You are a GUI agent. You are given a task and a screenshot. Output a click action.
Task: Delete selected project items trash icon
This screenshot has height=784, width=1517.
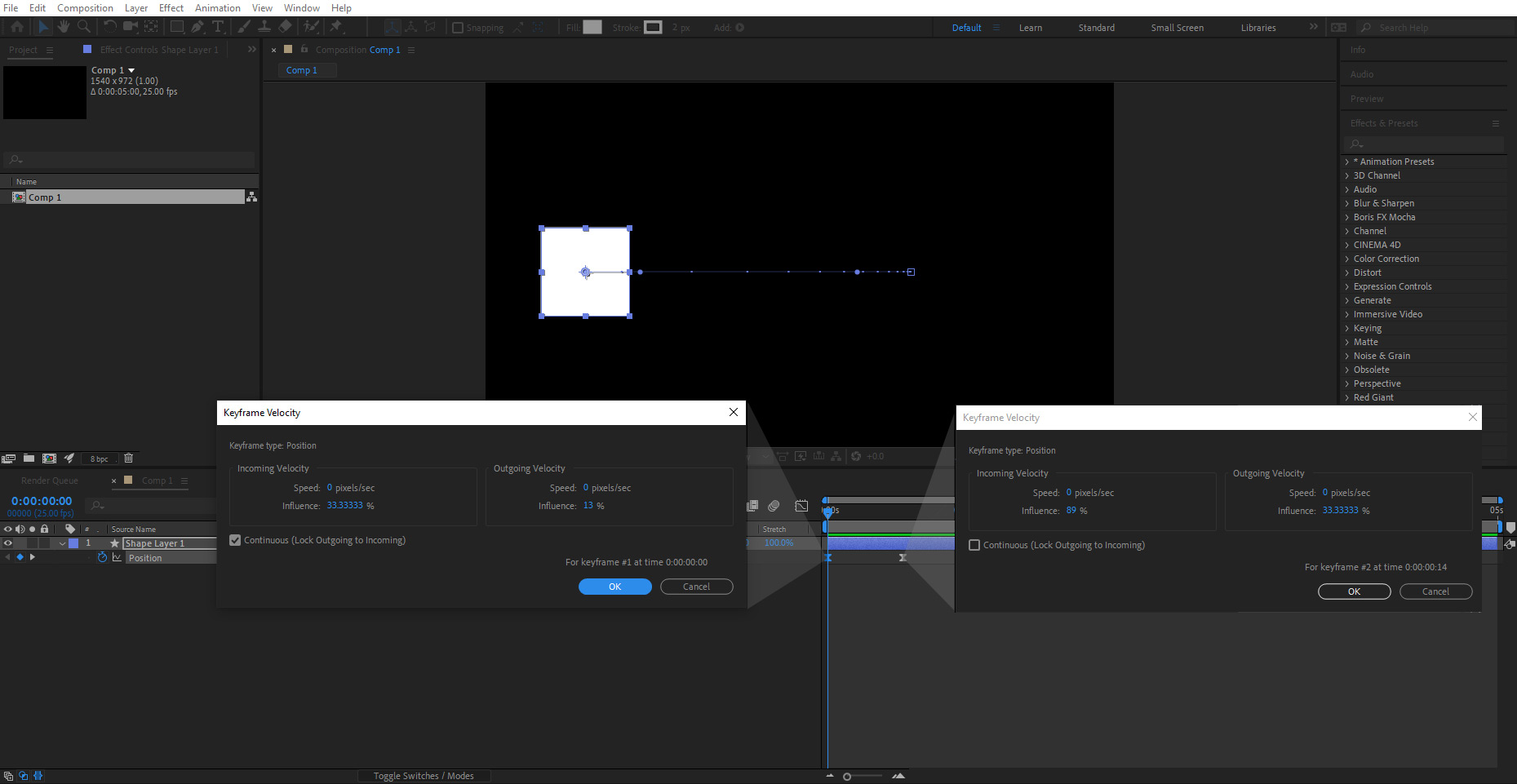point(128,458)
